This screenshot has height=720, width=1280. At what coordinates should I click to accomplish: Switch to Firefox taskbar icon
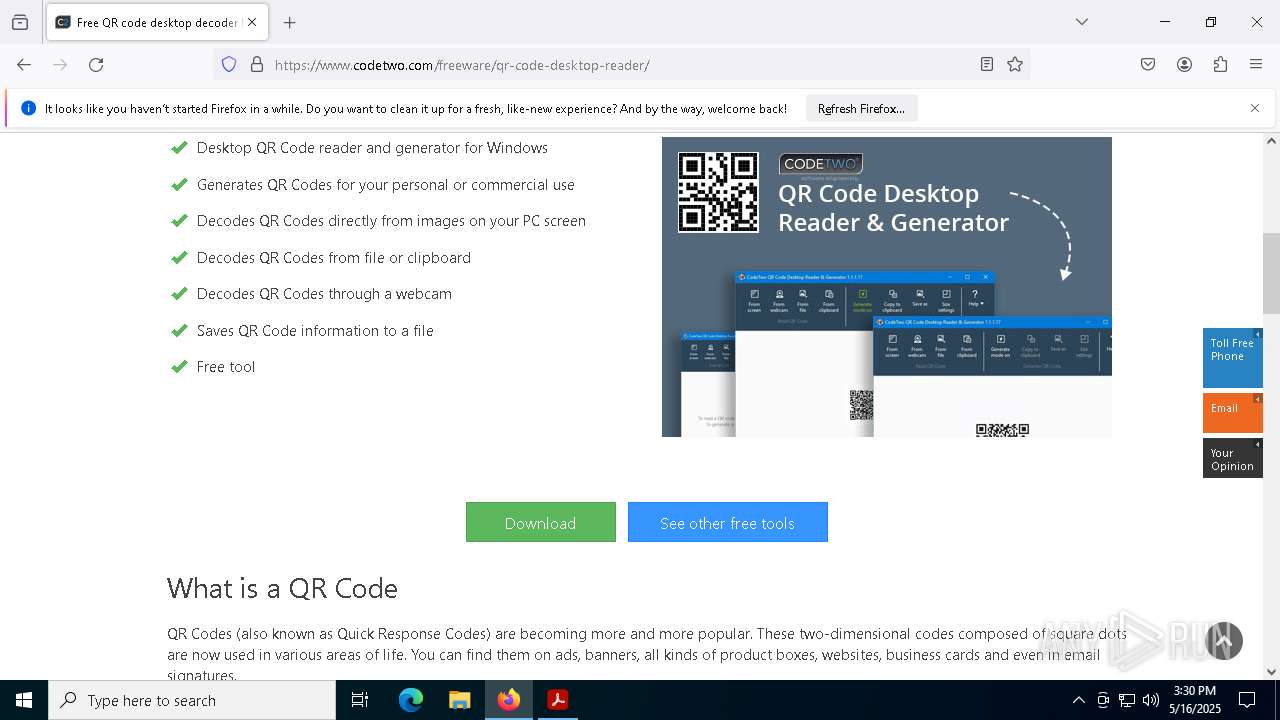(x=508, y=700)
